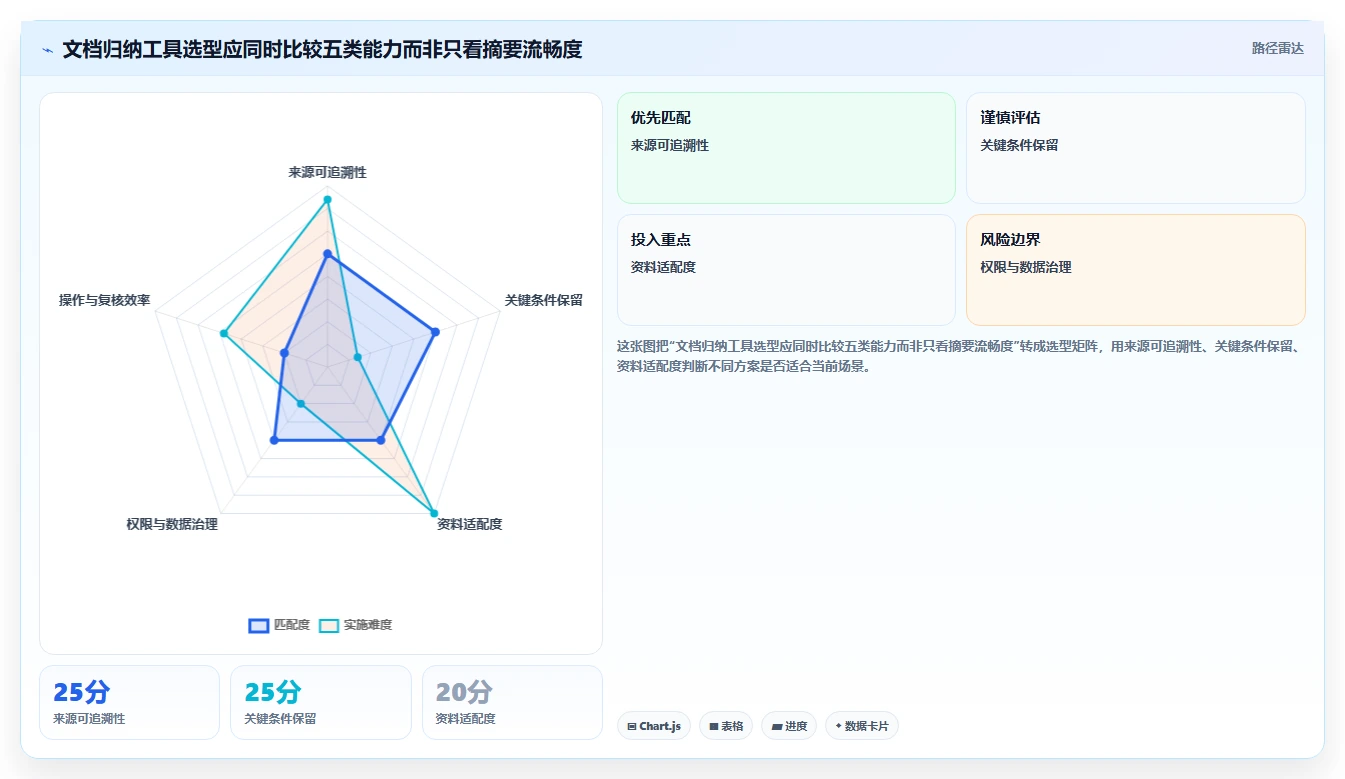Click the teal data point on 操作与复核效率 axis
This screenshot has width=1345, height=779.
coord(224,333)
